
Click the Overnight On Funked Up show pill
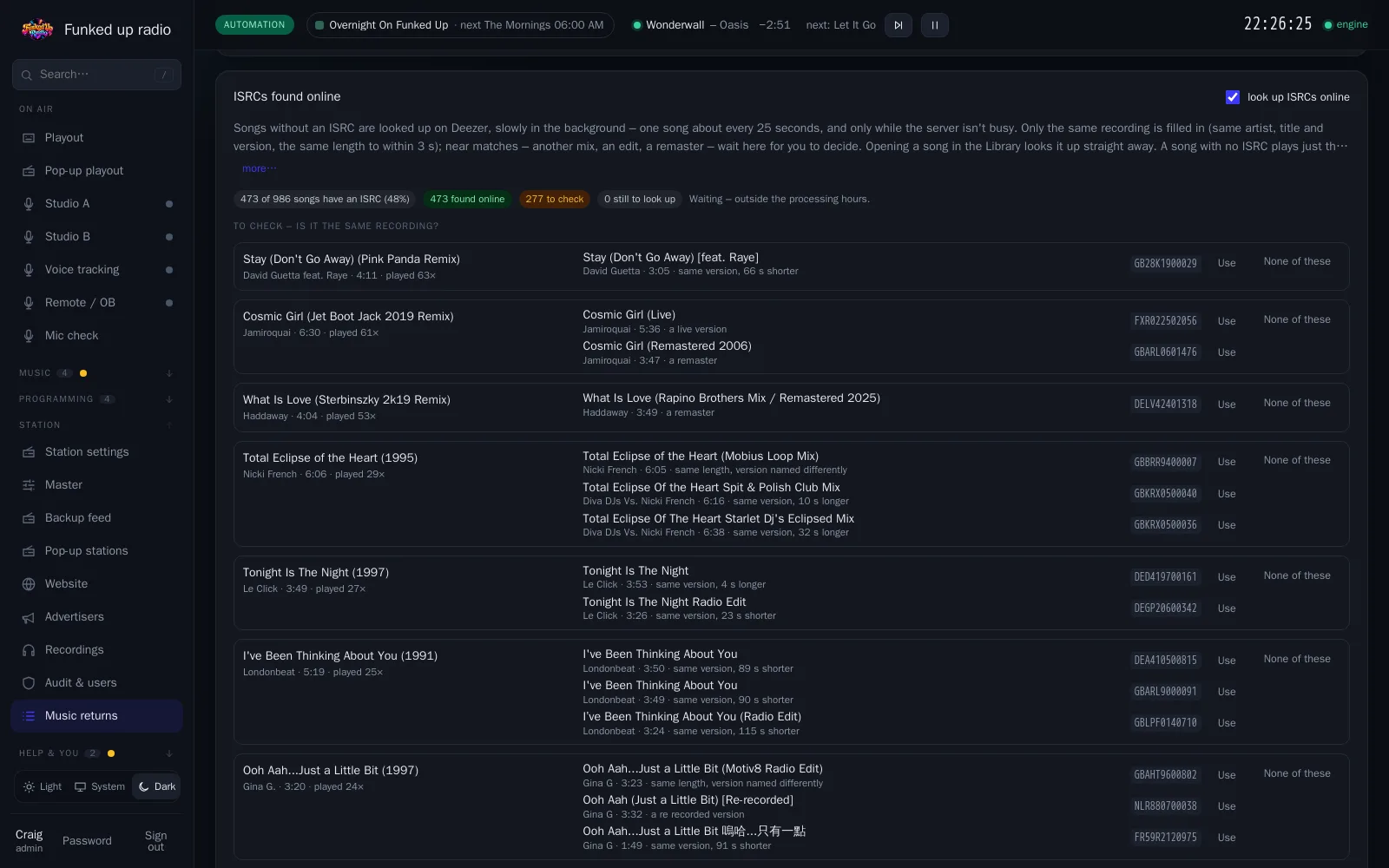point(460,25)
